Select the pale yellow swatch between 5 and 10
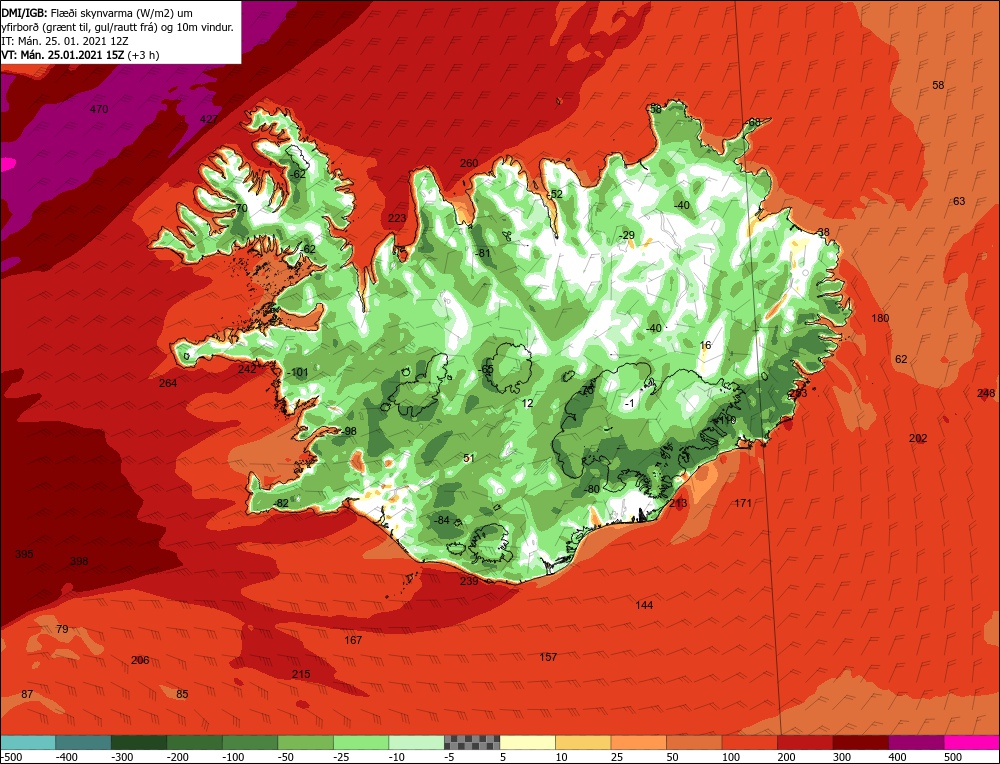The width and height of the screenshot is (1000, 764). pyautogui.click(x=527, y=742)
